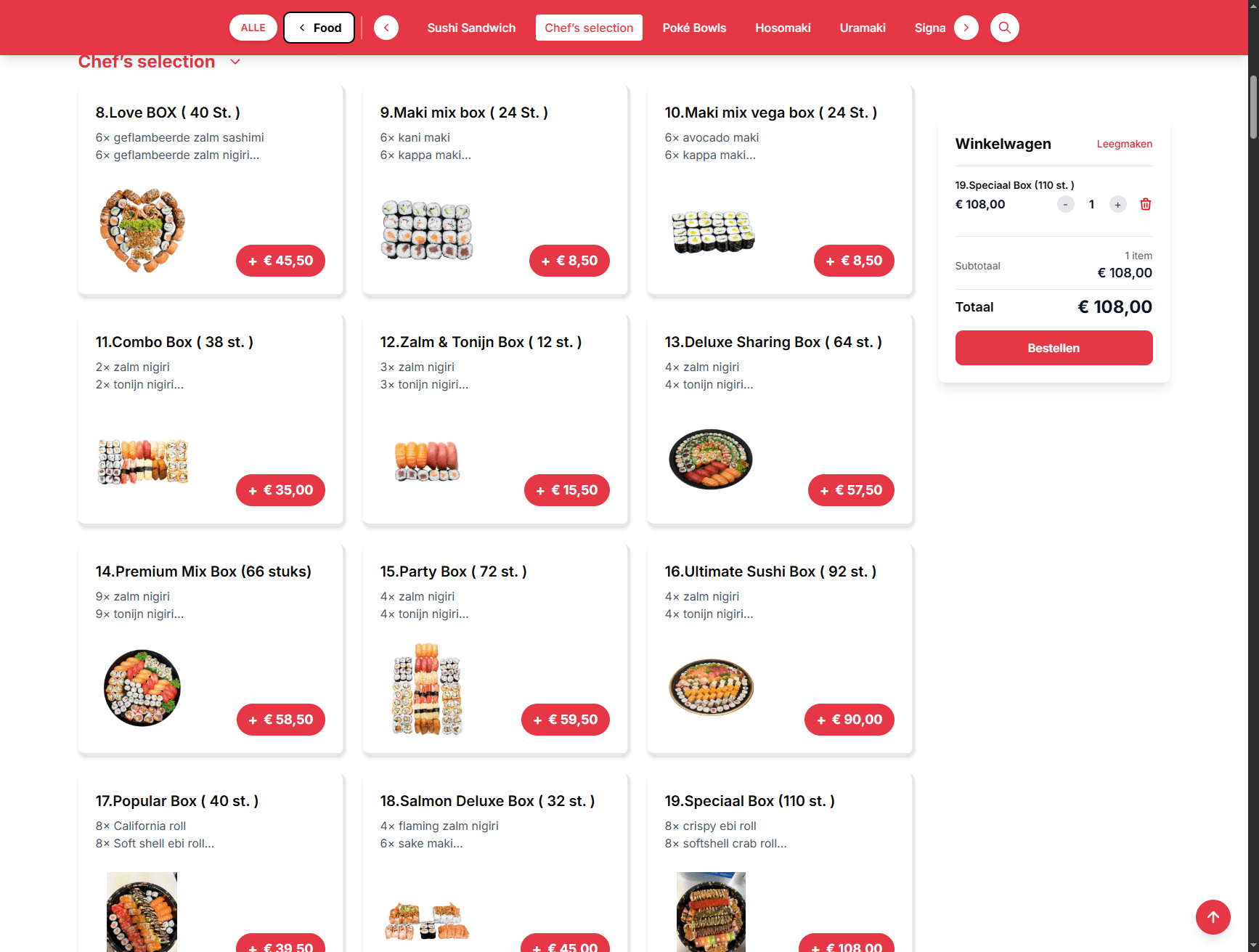This screenshot has width=1259, height=952.
Task: Show next categories with right arrow
Action: 966,28
